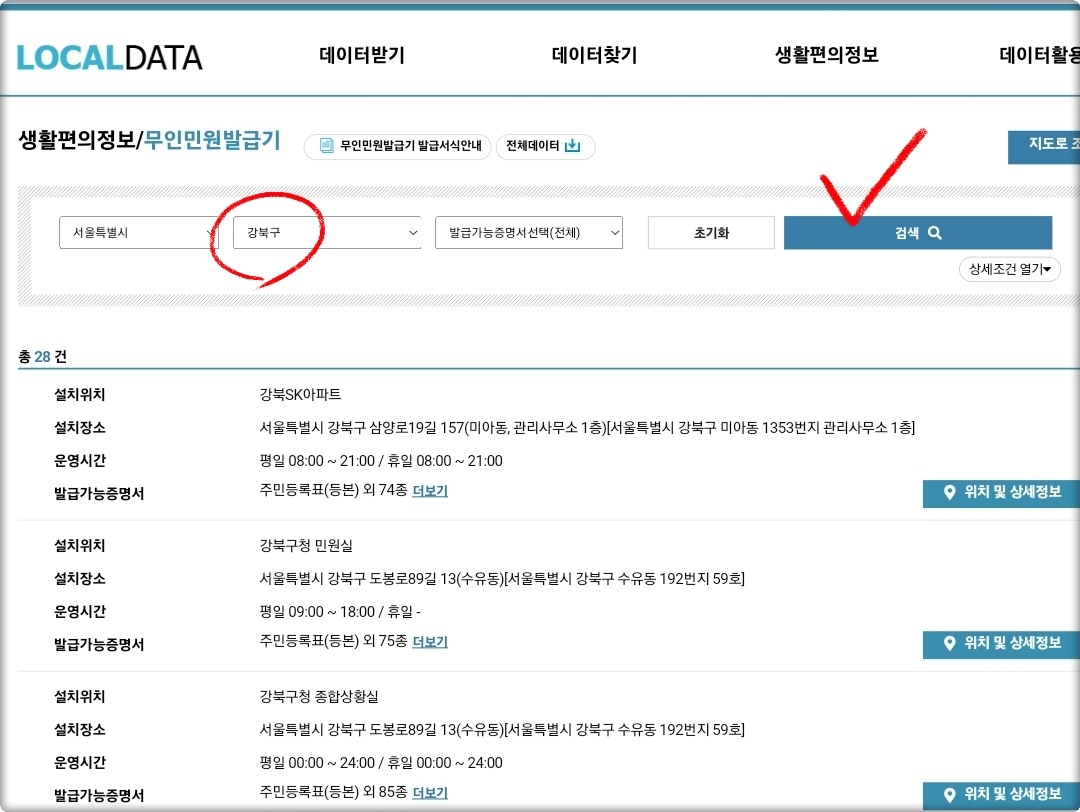
Task: Download 전체데이터
Action: (545, 146)
